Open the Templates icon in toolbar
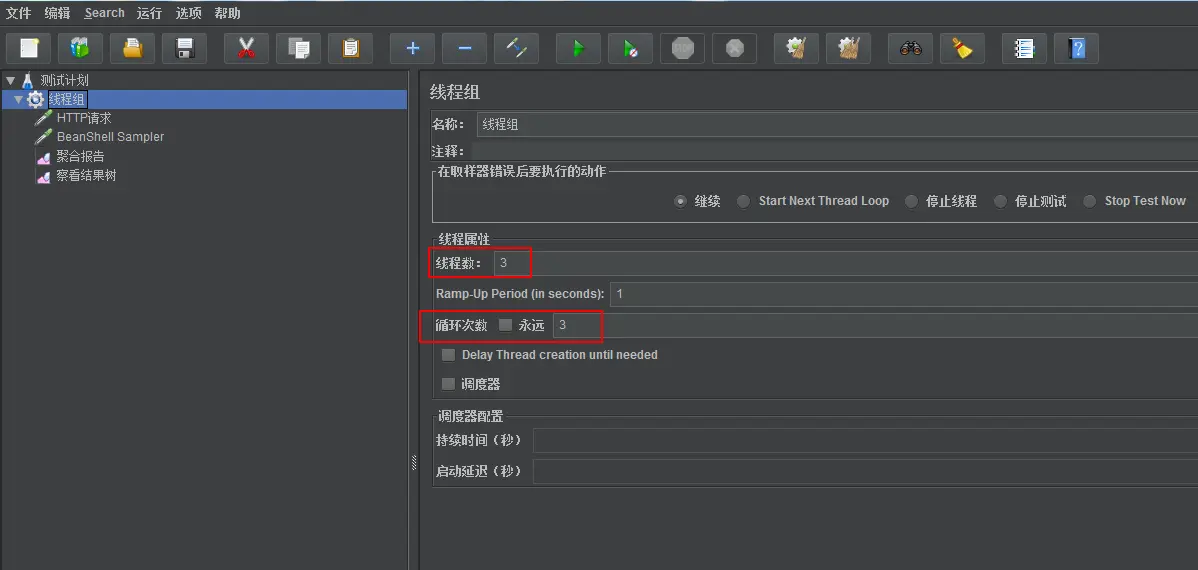1198x570 pixels. pyautogui.click(x=80, y=48)
